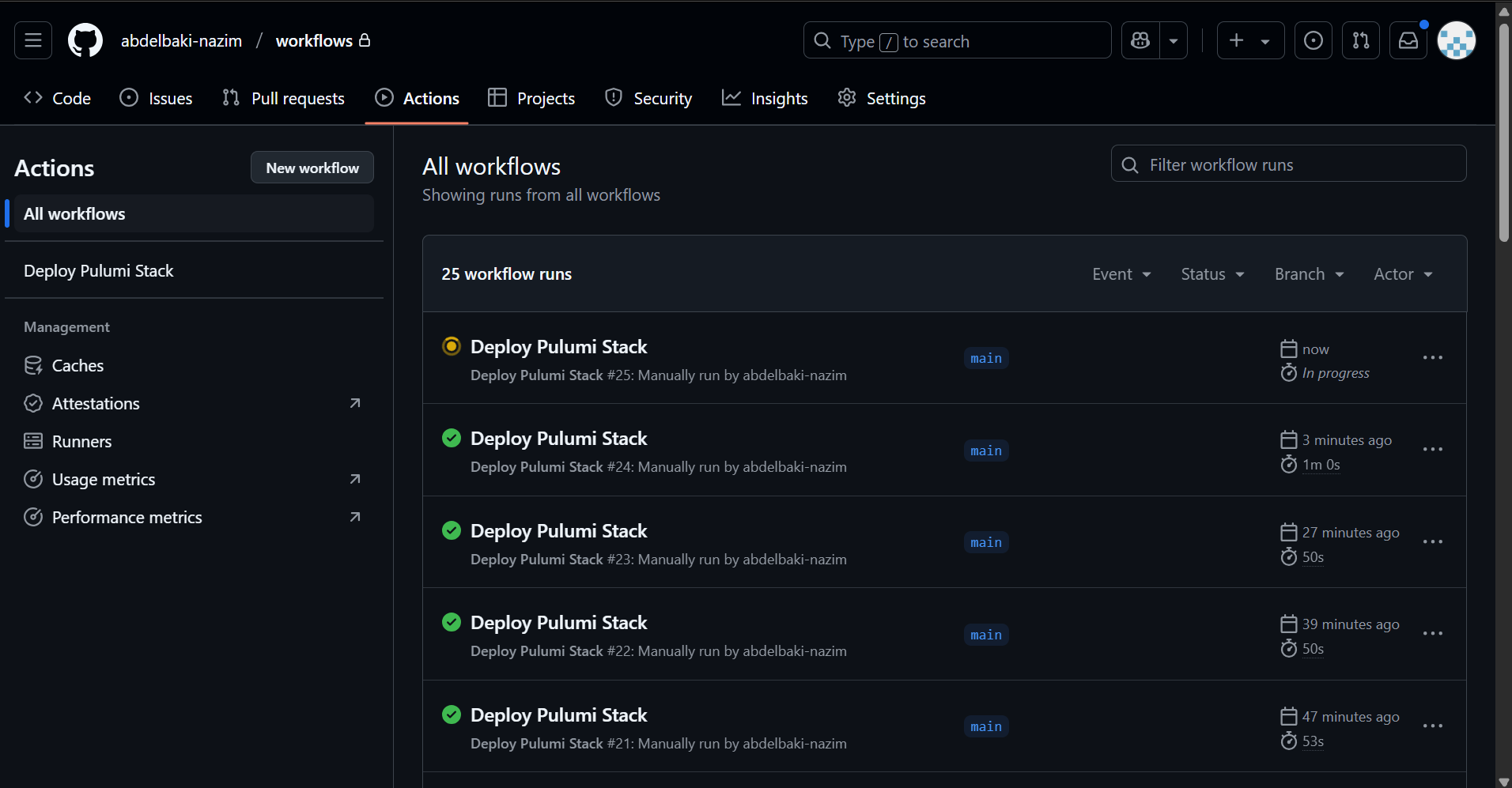Click the "In progress" duration text
Image resolution: width=1512 pixels, height=788 pixels.
(x=1336, y=373)
